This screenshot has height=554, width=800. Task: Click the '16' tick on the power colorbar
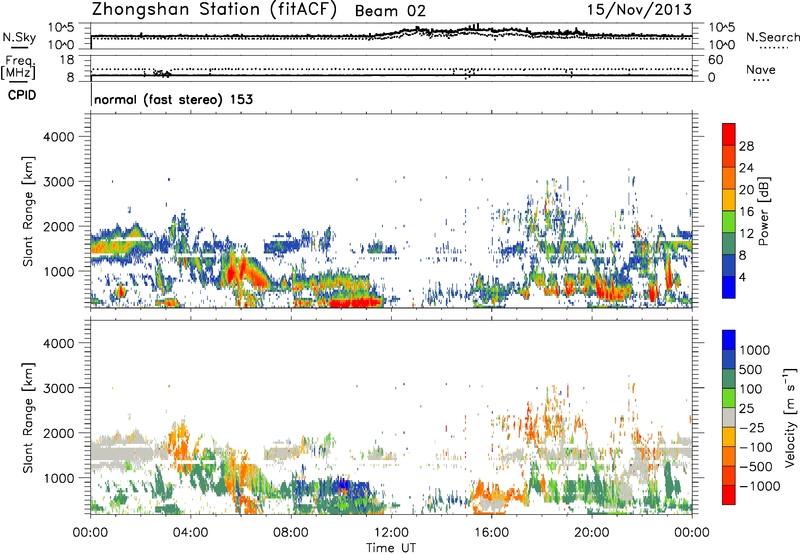[x=746, y=212]
